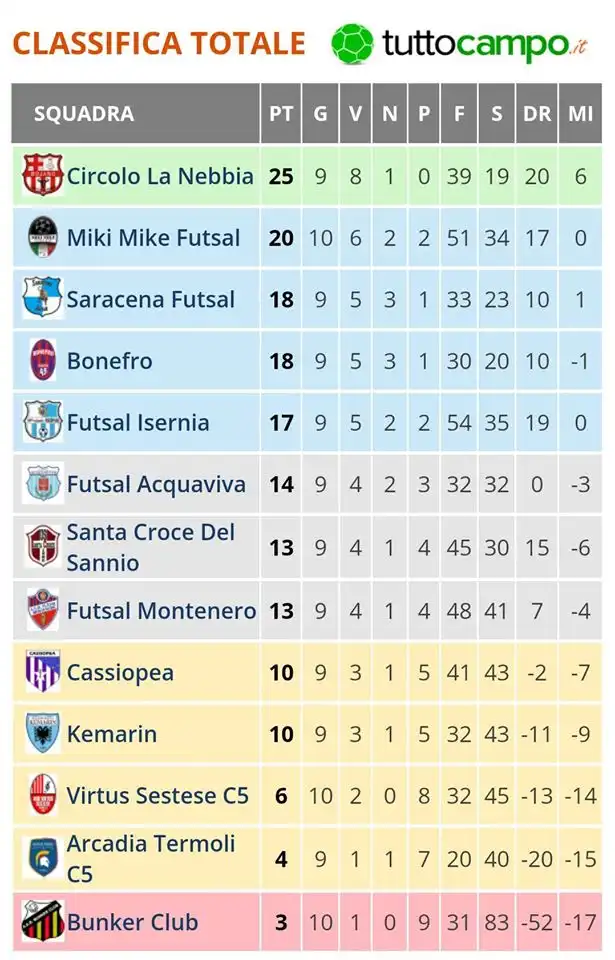Screen dimensions: 615x960
Task: Click the Bonefro club crest
Action: [43, 360]
